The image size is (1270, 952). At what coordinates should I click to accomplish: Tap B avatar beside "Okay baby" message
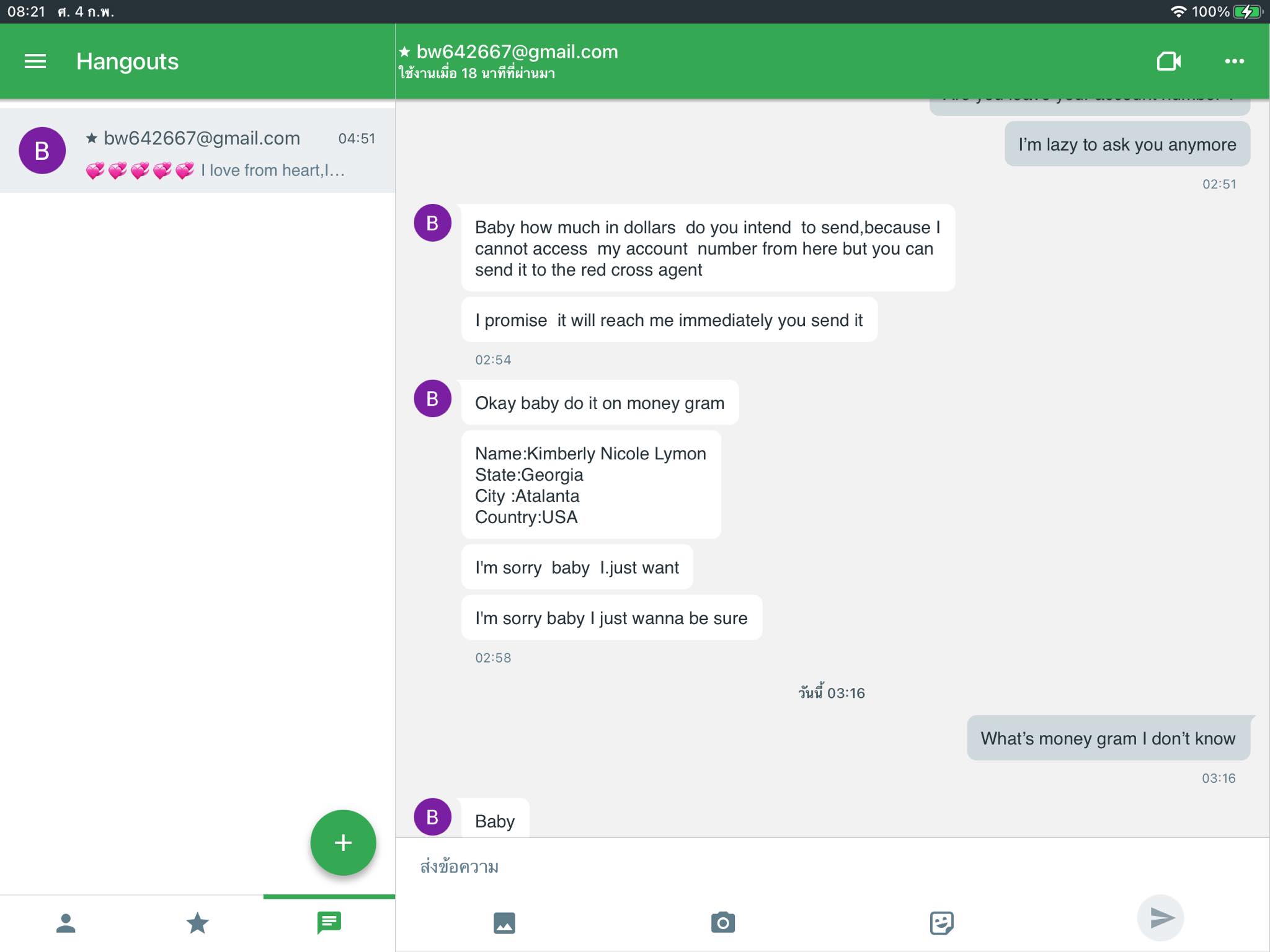[432, 399]
